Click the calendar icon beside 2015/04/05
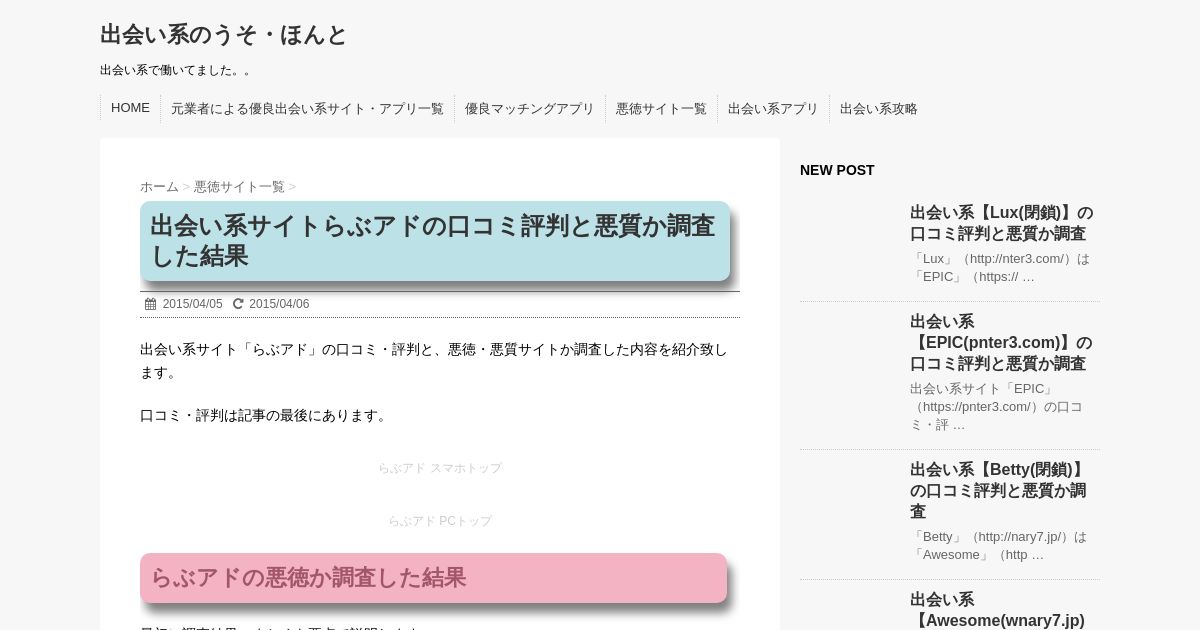Viewport: 1200px width, 630px height. (x=150, y=304)
